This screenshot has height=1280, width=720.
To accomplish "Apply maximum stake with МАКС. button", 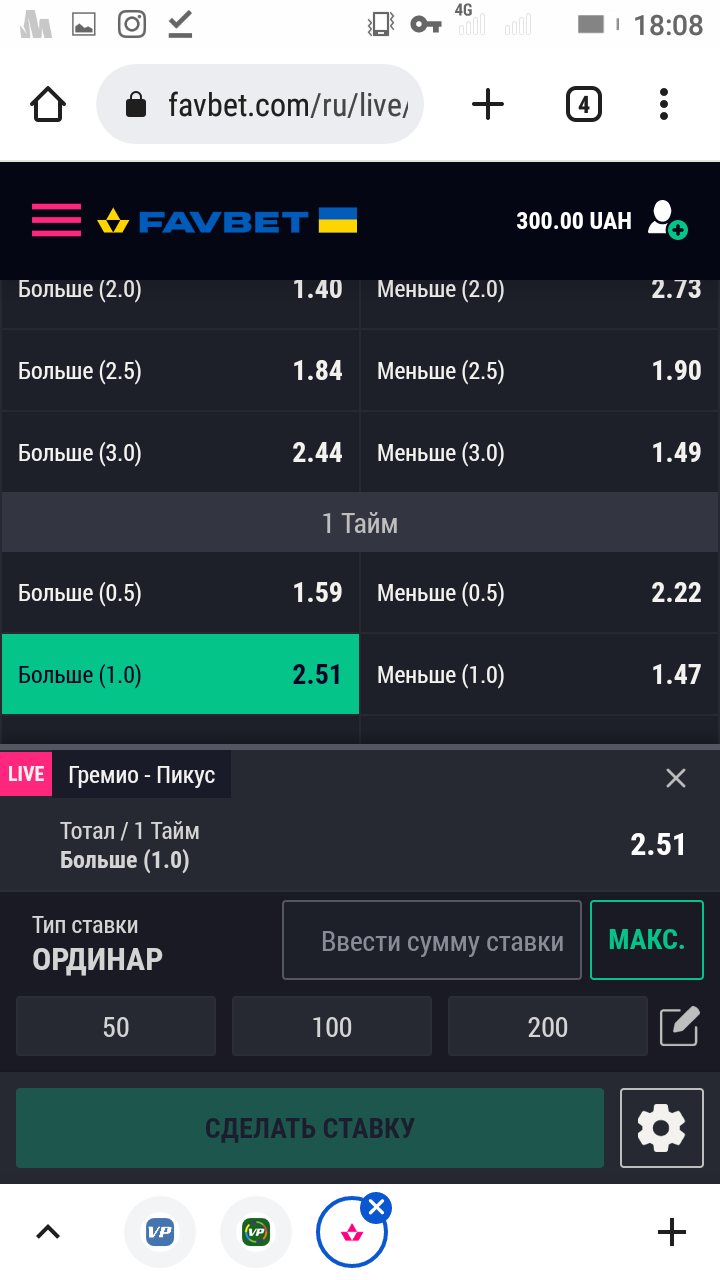I will (646, 939).
